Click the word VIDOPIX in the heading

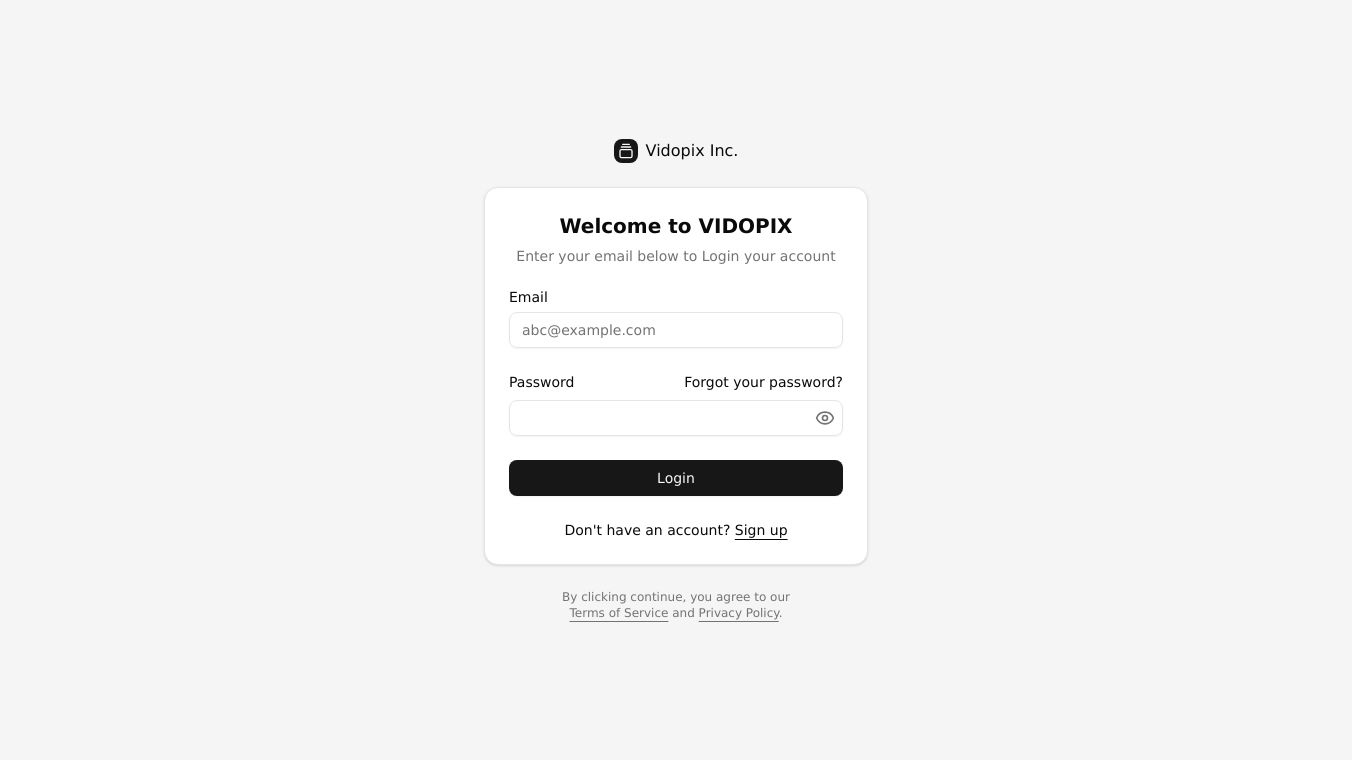click(745, 226)
